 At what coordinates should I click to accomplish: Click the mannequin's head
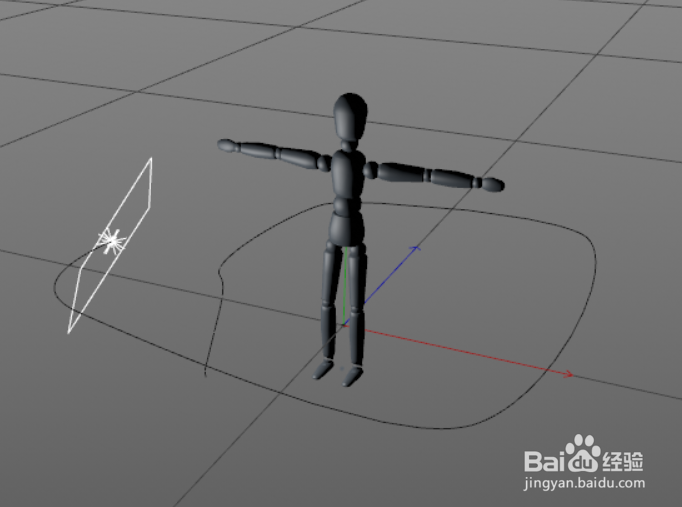coord(350,115)
